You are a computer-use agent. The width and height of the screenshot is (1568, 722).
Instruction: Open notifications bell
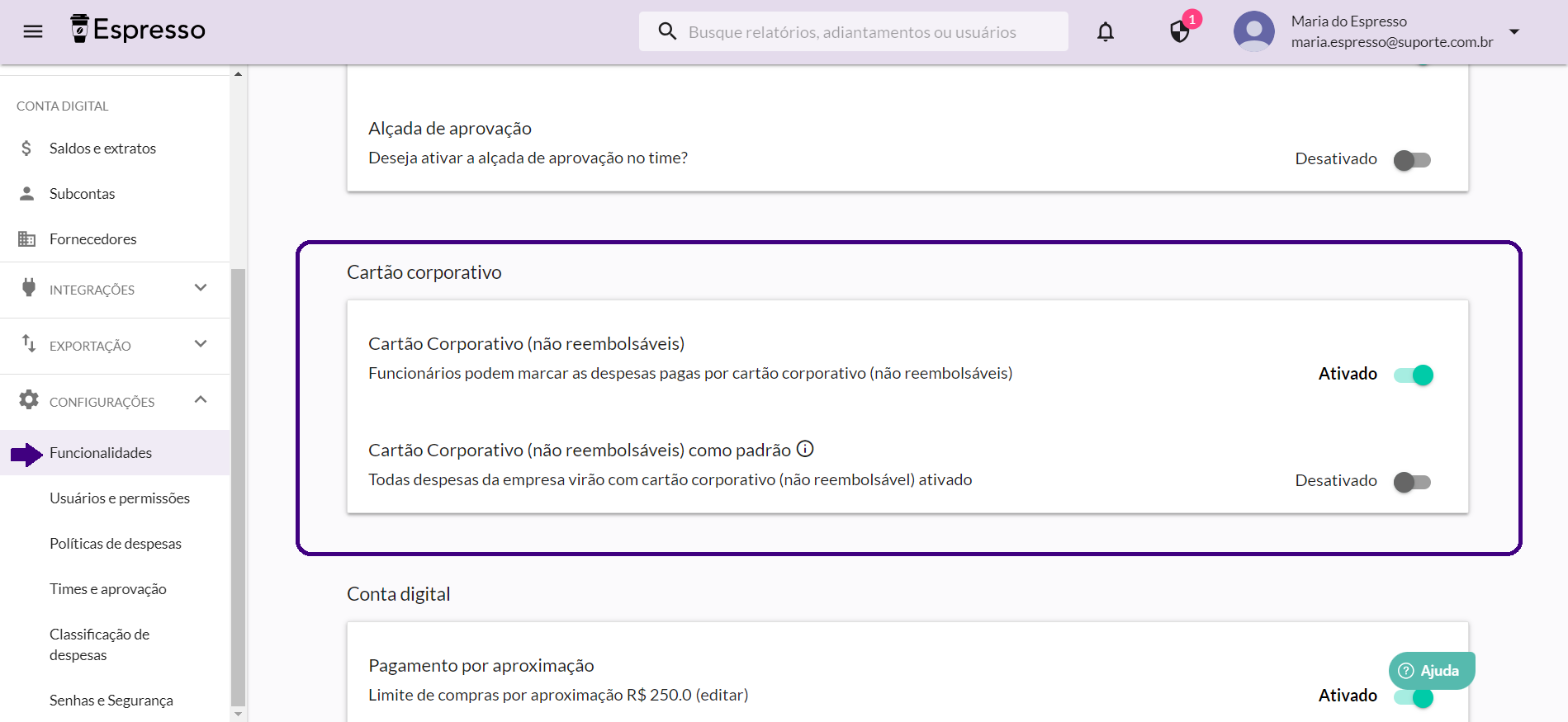(1106, 32)
